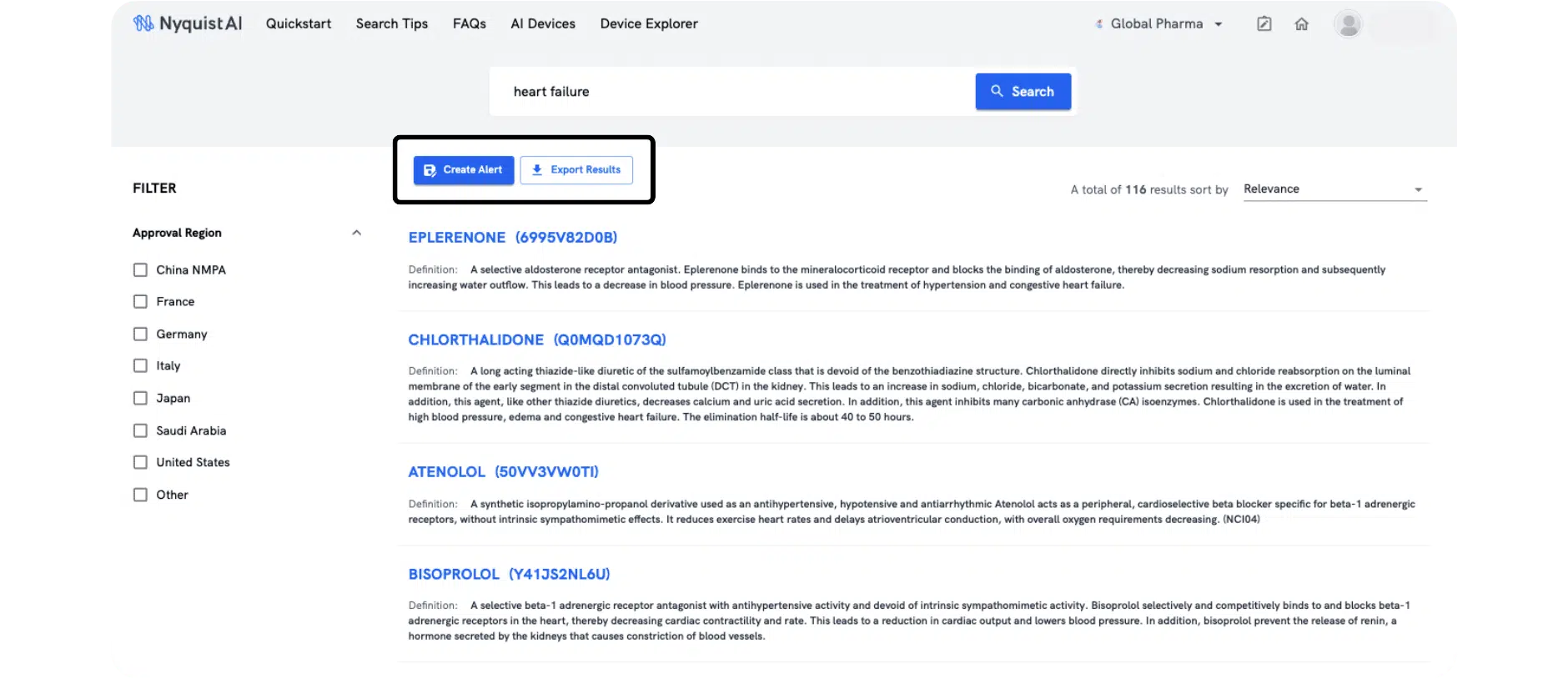Select the Japan approval region checkbox
Image resolution: width=1568 pixels, height=679 pixels.
click(140, 399)
